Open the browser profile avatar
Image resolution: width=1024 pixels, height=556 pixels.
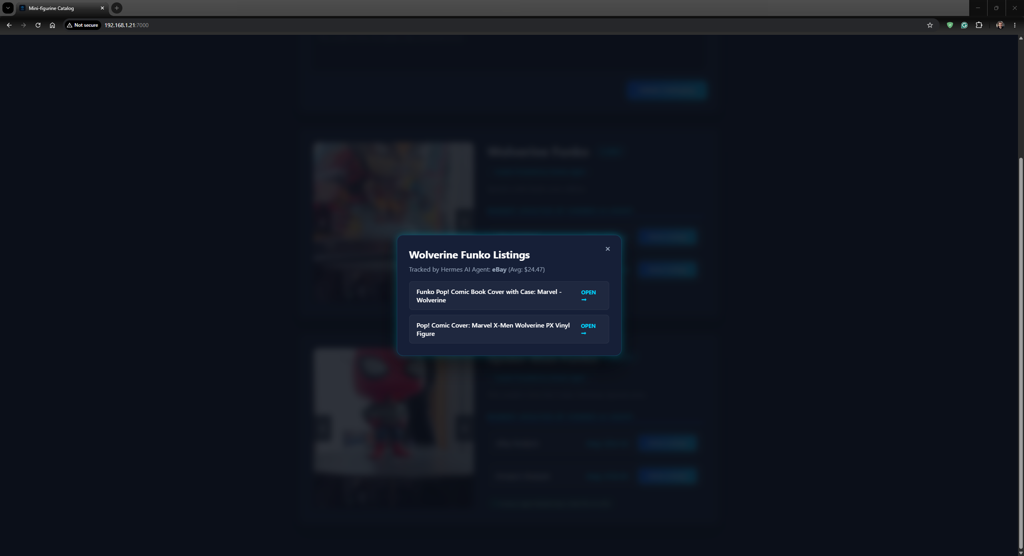1000,25
